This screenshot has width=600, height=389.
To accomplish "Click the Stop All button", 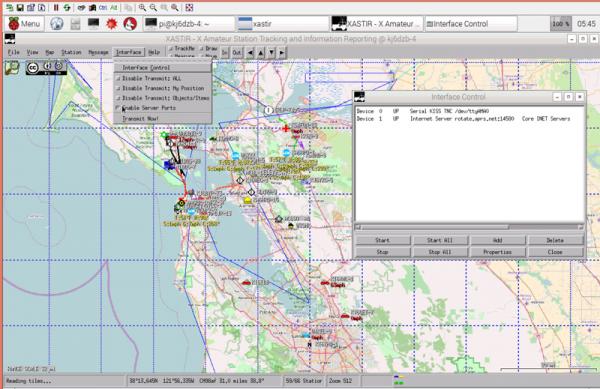I will pyautogui.click(x=440, y=252).
